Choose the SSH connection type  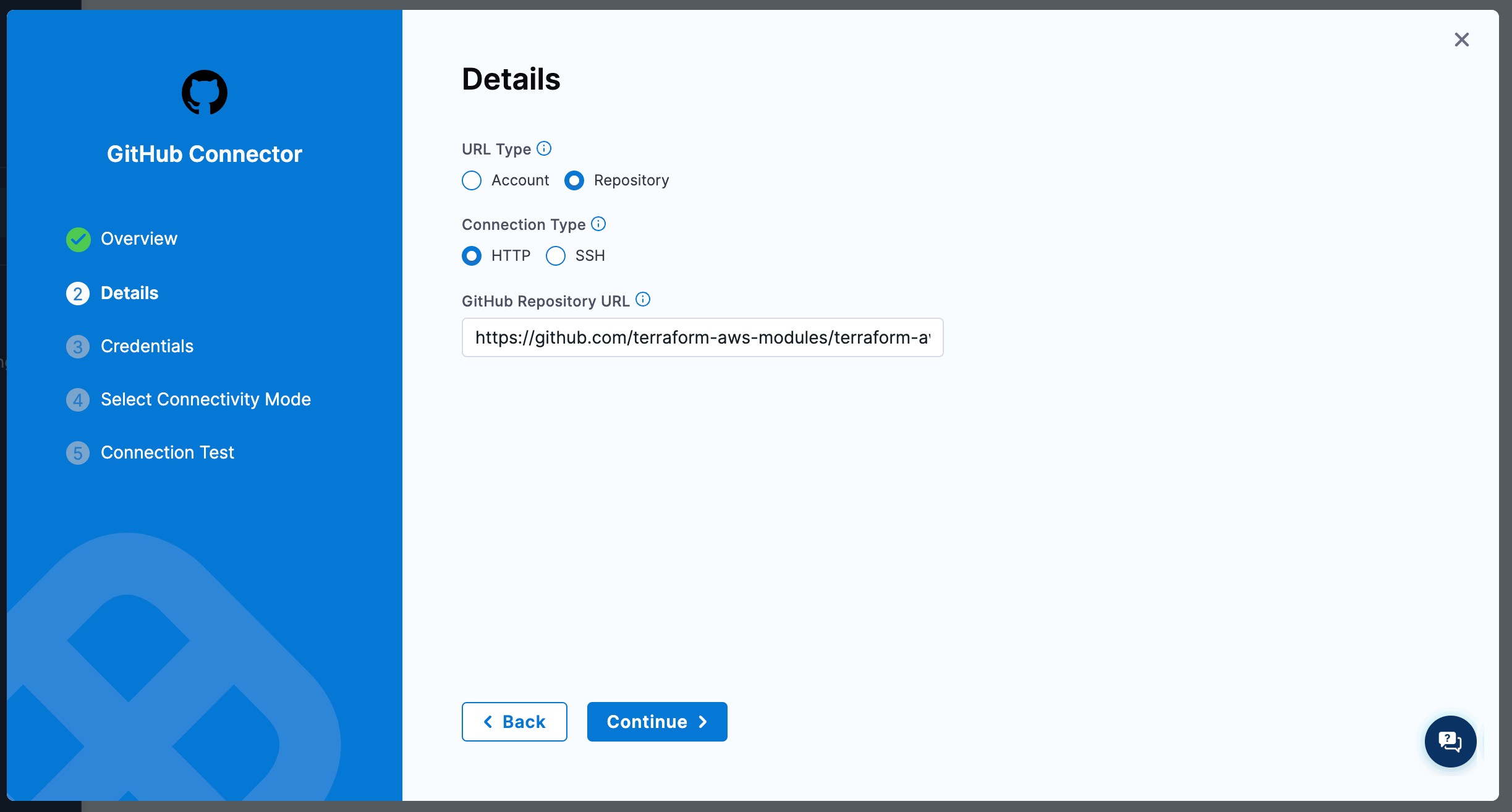point(556,256)
